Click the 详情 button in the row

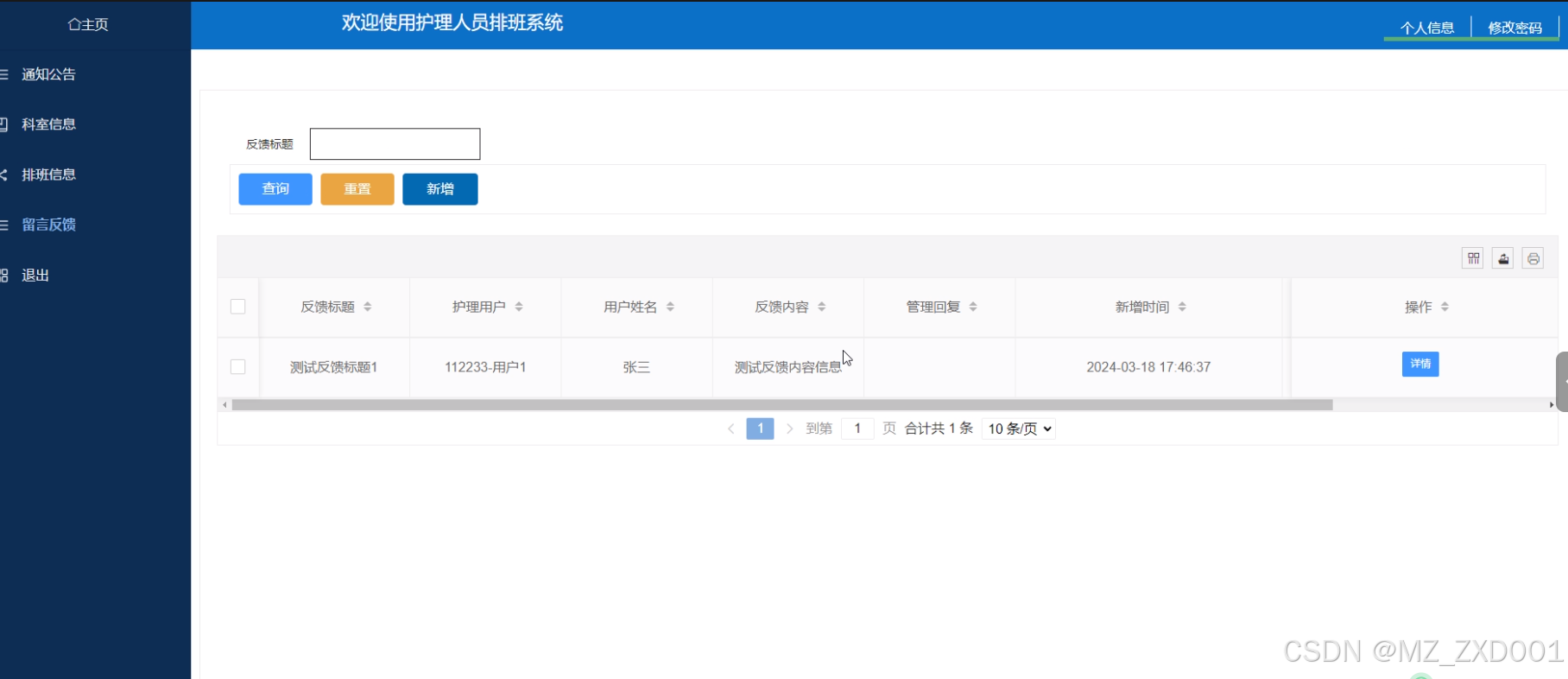pos(1420,365)
